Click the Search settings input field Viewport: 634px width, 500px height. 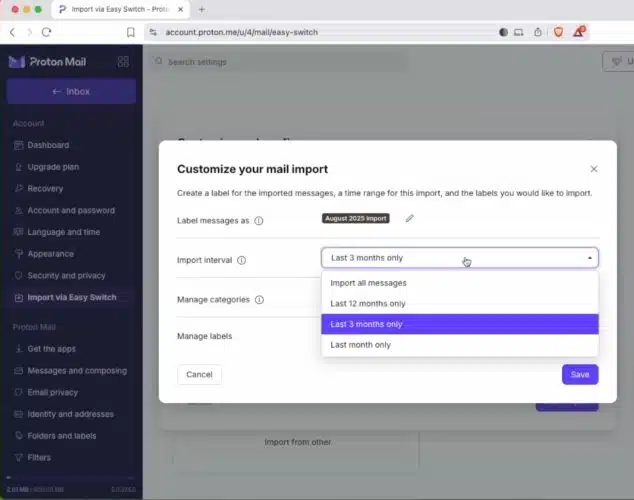click(x=280, y=62)
